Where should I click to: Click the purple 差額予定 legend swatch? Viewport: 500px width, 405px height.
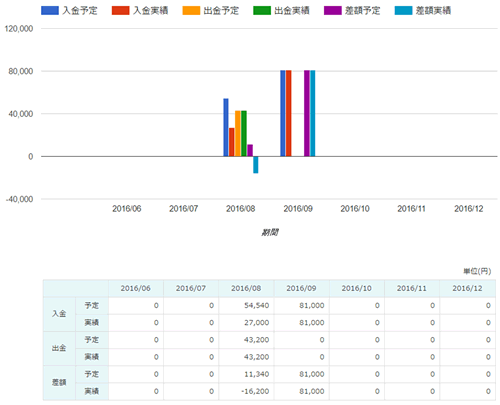pyautogui.click(x=333, y=10)
